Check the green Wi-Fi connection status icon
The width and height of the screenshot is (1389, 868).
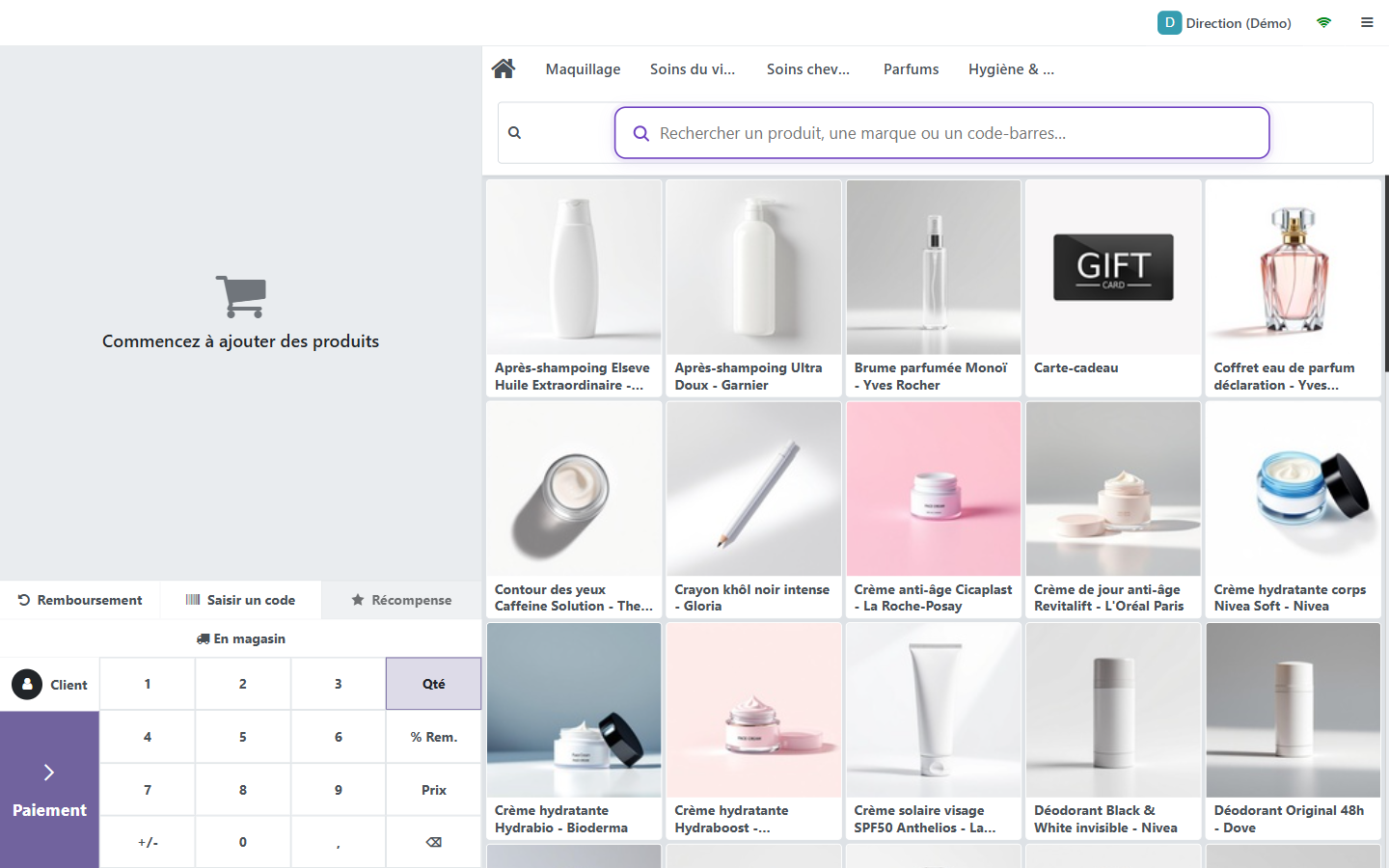[1324, 22]
